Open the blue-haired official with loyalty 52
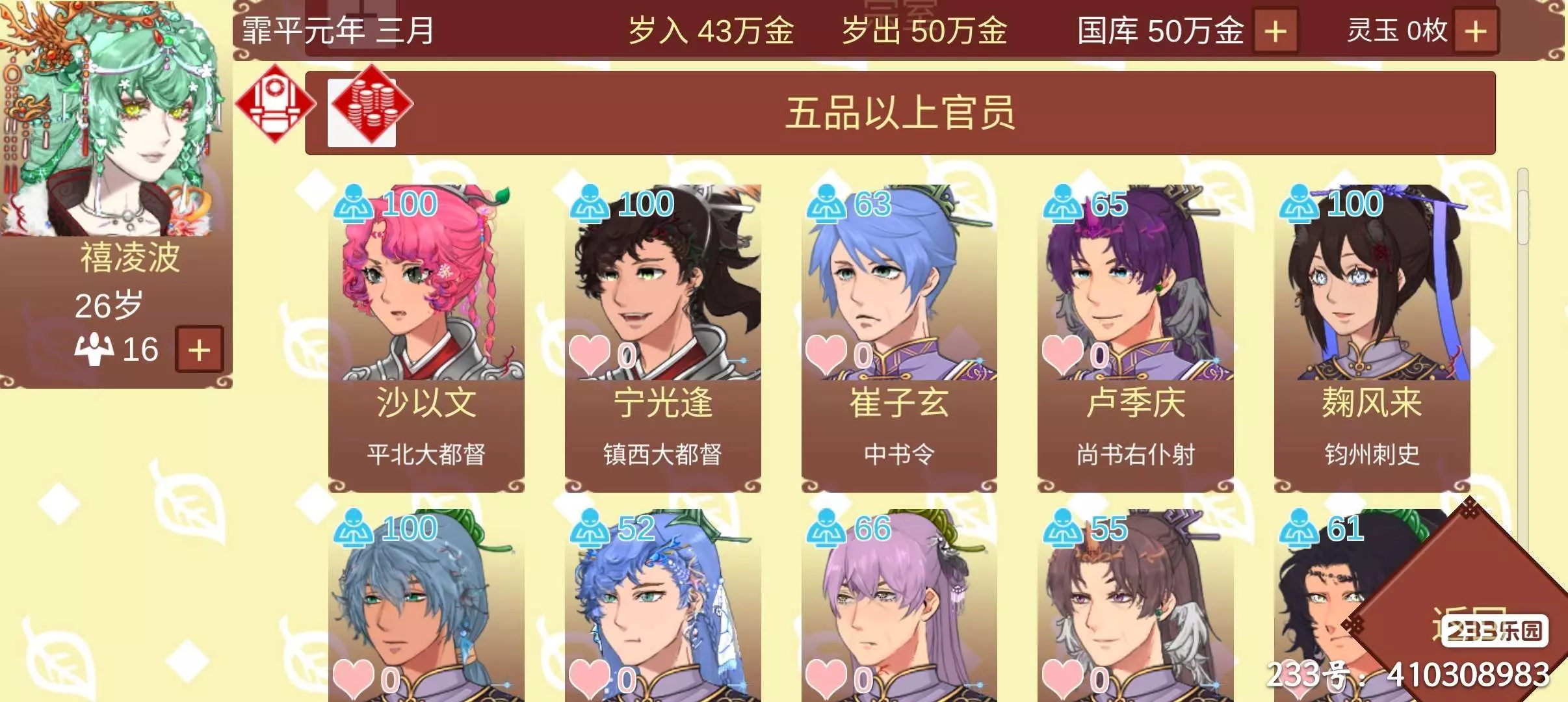This screenshot has height=702, width=1568. tap(663, 604)
